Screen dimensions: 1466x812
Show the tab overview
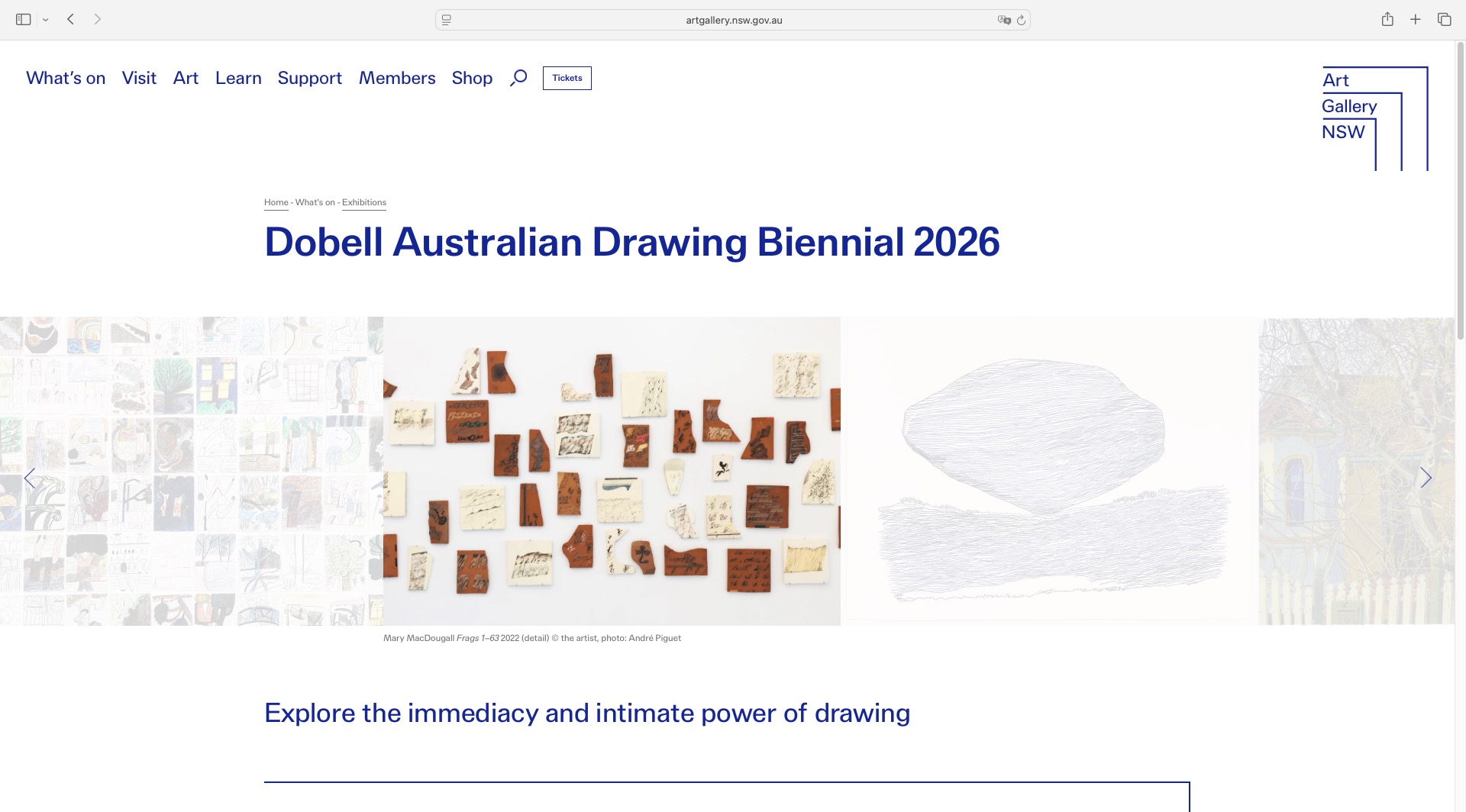pyautogui.click(x=1444, y=19)
